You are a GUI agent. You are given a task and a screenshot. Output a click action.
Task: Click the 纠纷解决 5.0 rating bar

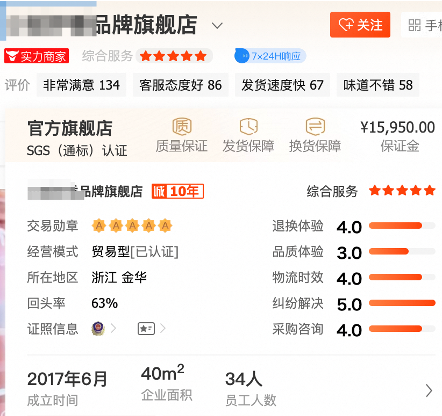tap(402, 303)
